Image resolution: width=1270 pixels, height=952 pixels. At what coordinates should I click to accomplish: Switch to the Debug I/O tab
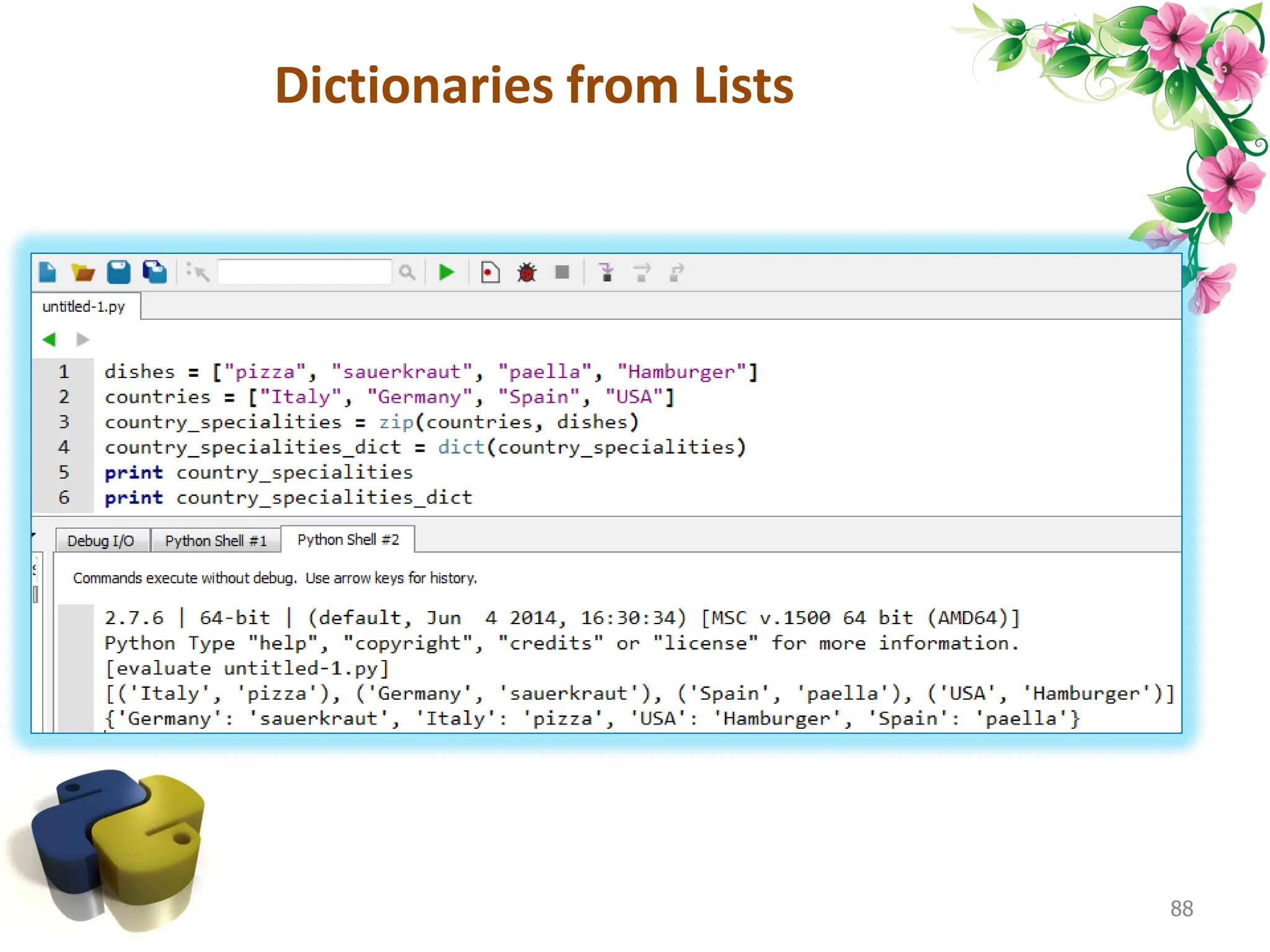(101, 540)
